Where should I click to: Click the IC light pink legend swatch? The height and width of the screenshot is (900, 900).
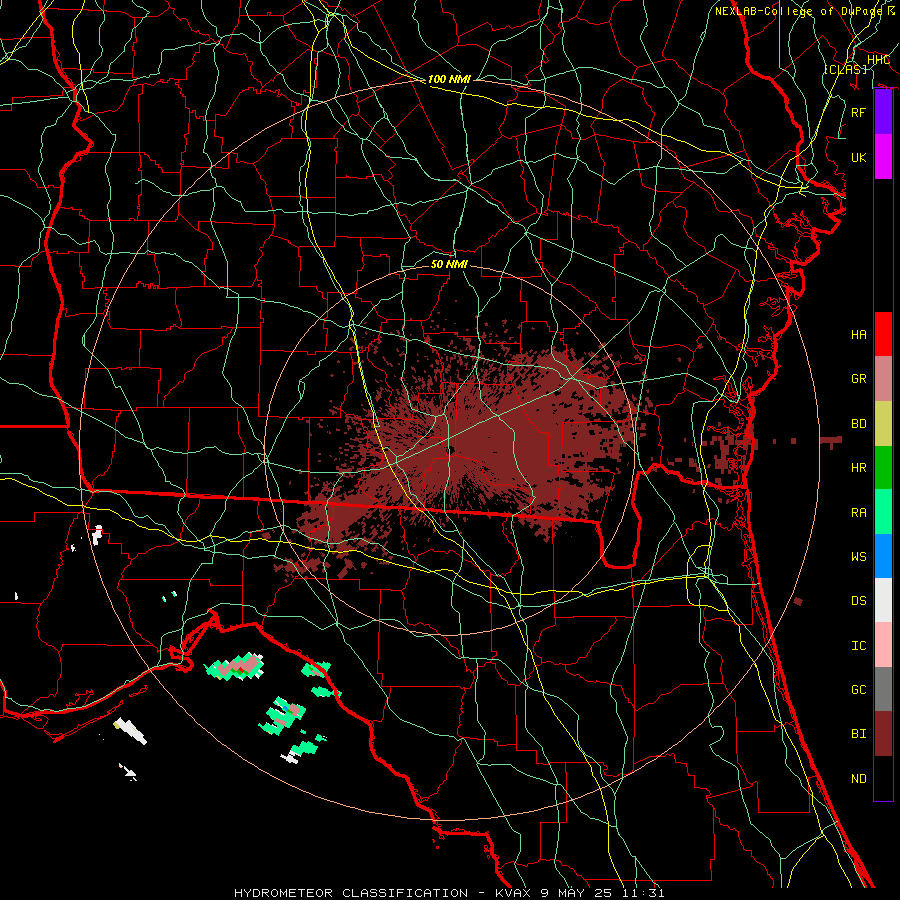(x=883, y=645)
